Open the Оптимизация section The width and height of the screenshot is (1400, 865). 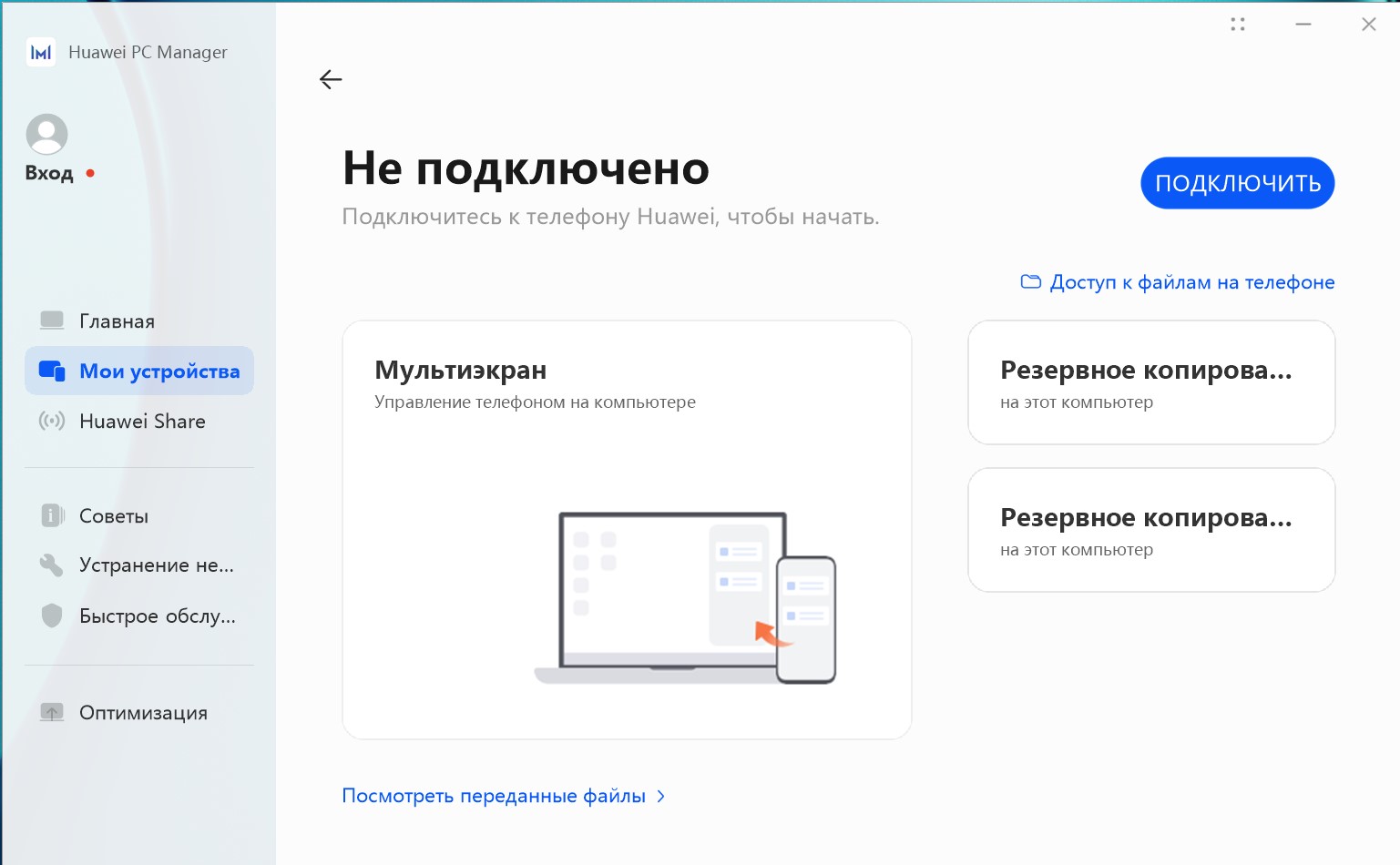coord(139,712)
